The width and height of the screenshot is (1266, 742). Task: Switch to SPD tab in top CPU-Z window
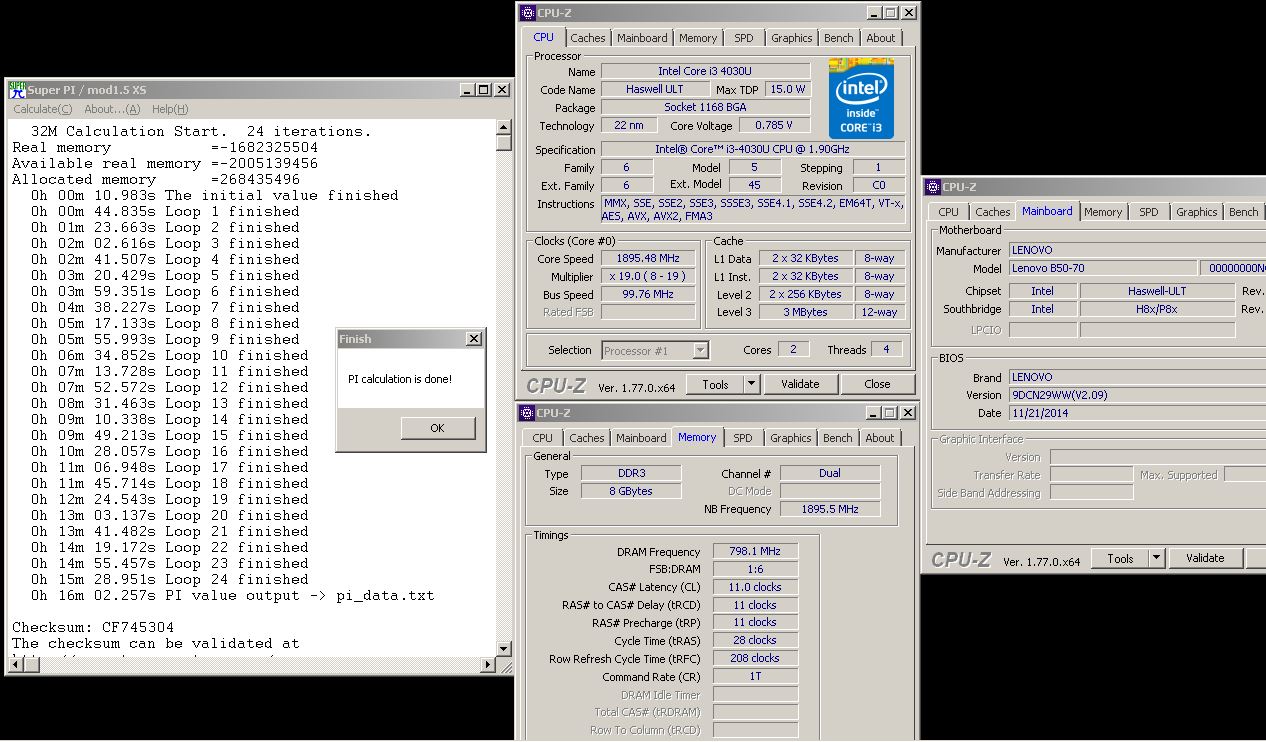(x=744, y=38)
